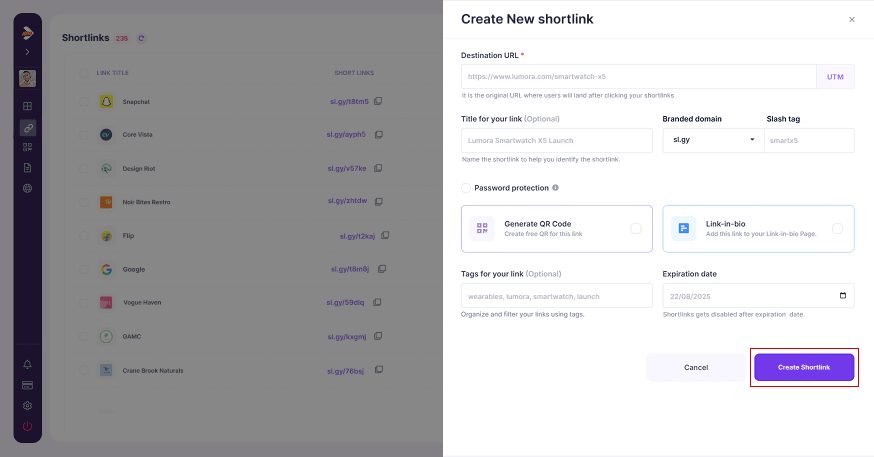Click the Generate QR Code icon
The width and height of the screenshot is (874, 457).
(482, 228)
